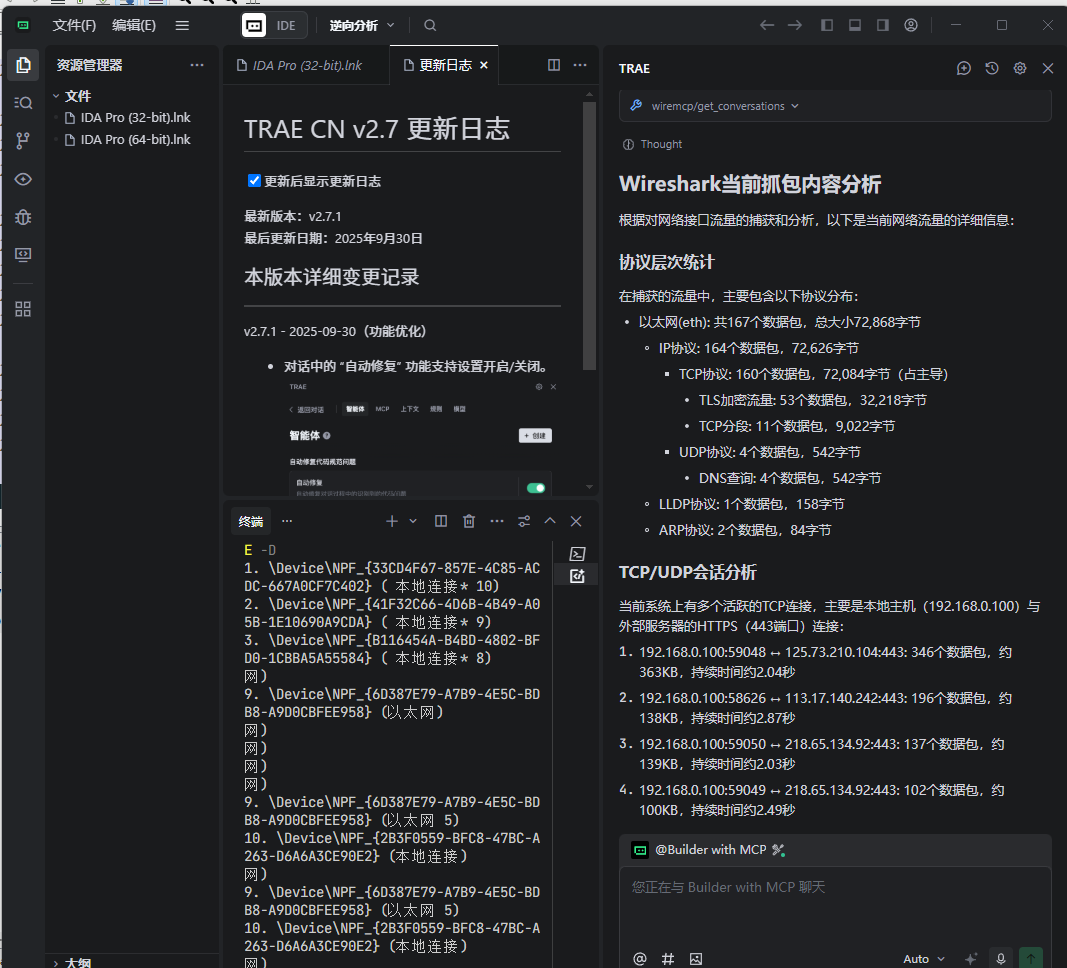Screen dimensions: 1067x968
Task: Click the @Builder with MCP agent selector
Action: point(710,850)
